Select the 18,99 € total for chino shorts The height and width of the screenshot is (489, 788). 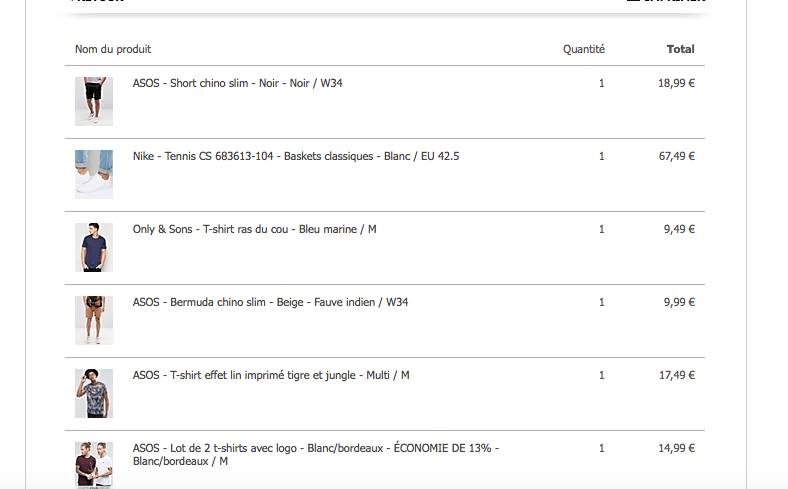(676, 83)
